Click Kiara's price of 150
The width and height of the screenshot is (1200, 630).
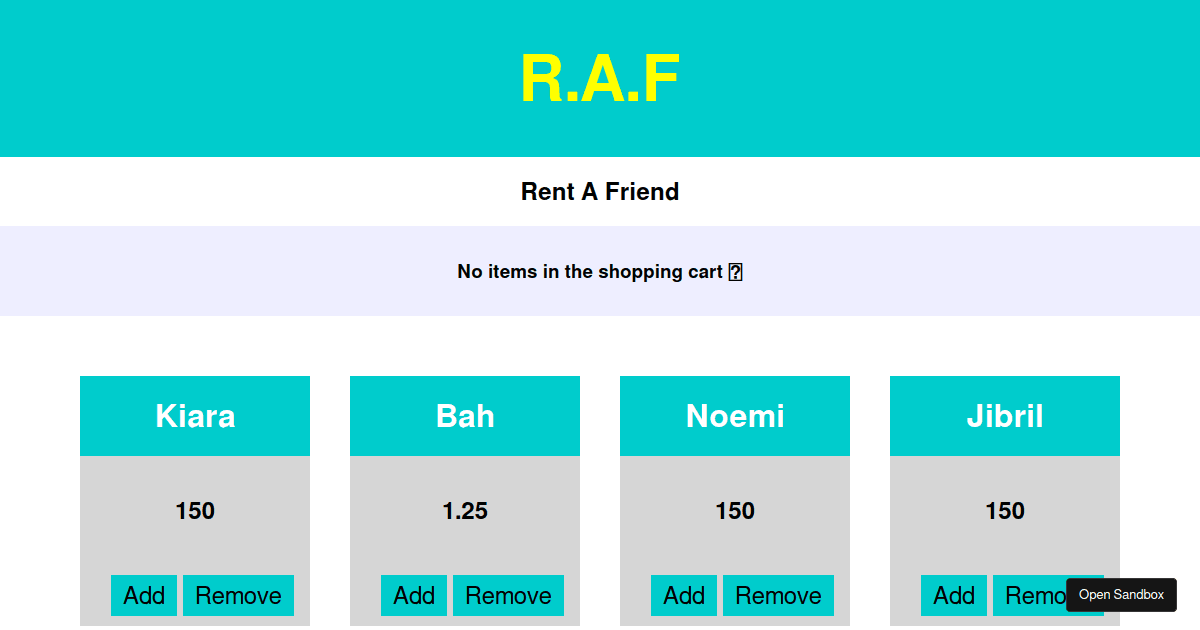[195, 510]
